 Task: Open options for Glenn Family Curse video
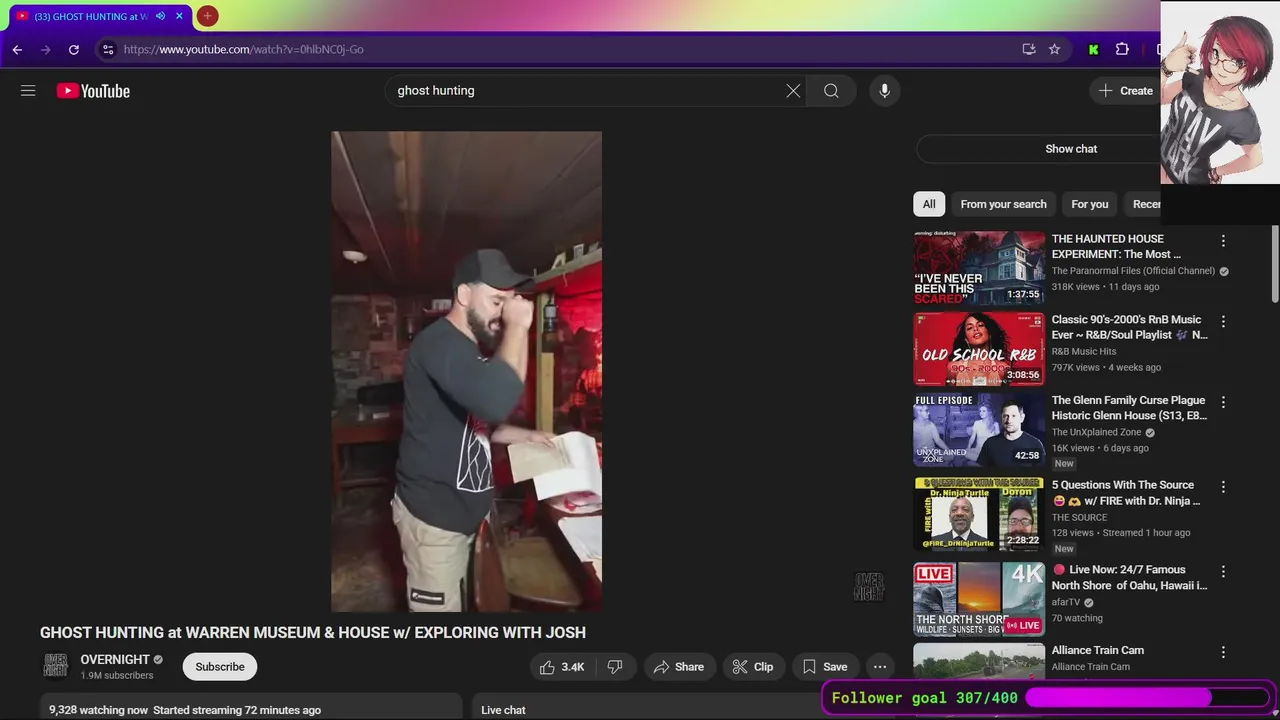[x=1222, y=403]
